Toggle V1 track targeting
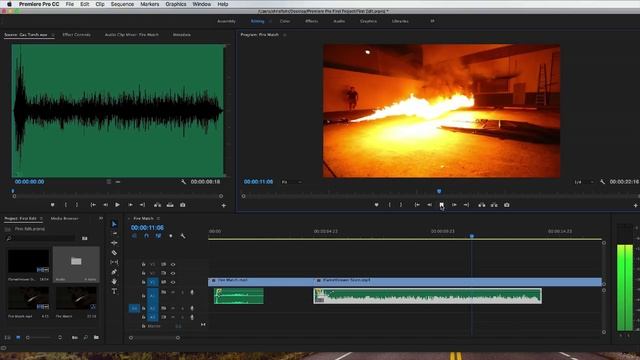The image size is (640, 360). tap(153, 282)
